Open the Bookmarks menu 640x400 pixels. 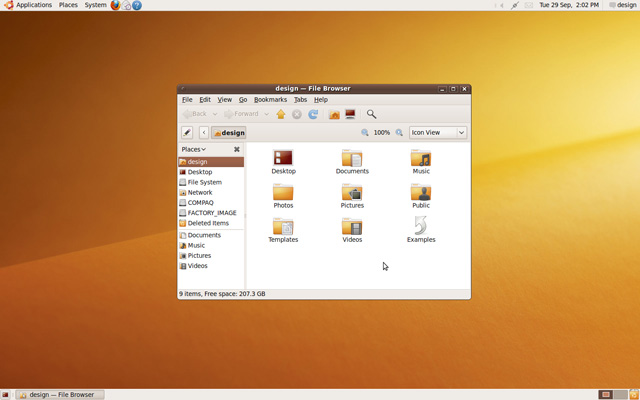270,100
